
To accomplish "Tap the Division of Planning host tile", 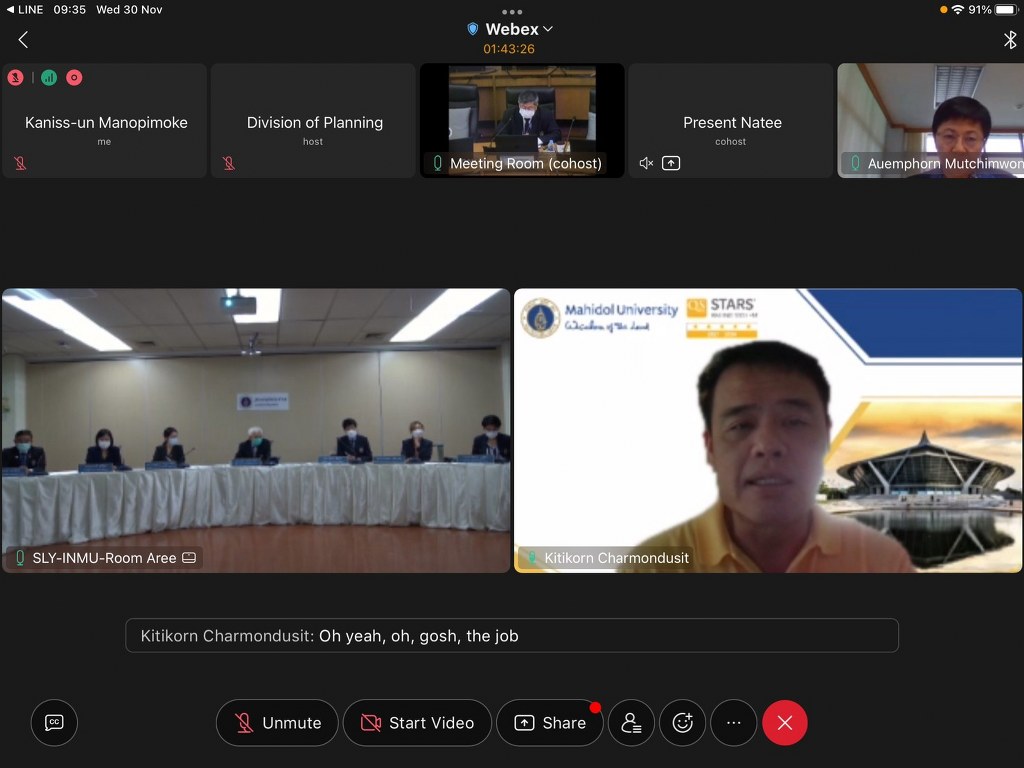I will [x=314, y=121].
